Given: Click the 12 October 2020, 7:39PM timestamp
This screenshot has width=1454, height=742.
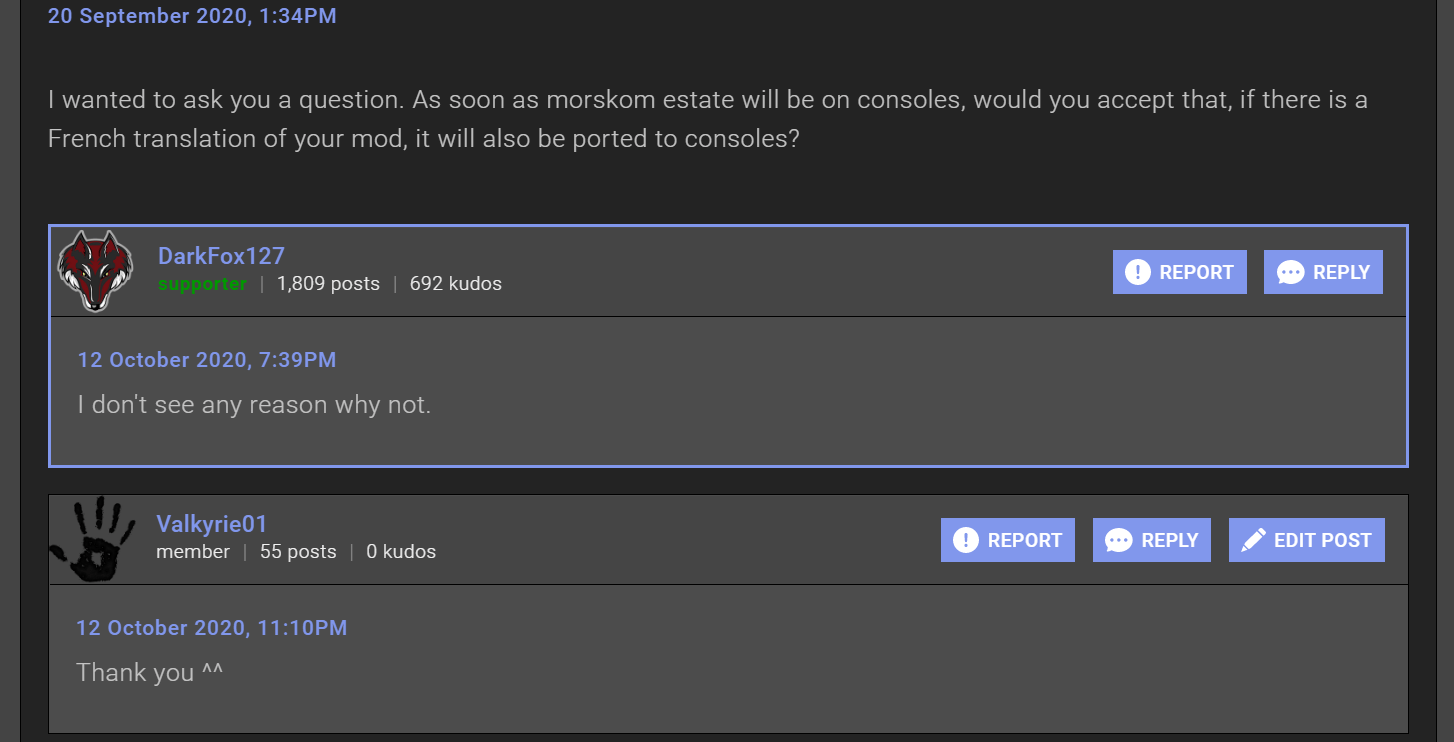Looking at the screenshot, I should pos(207,360).
